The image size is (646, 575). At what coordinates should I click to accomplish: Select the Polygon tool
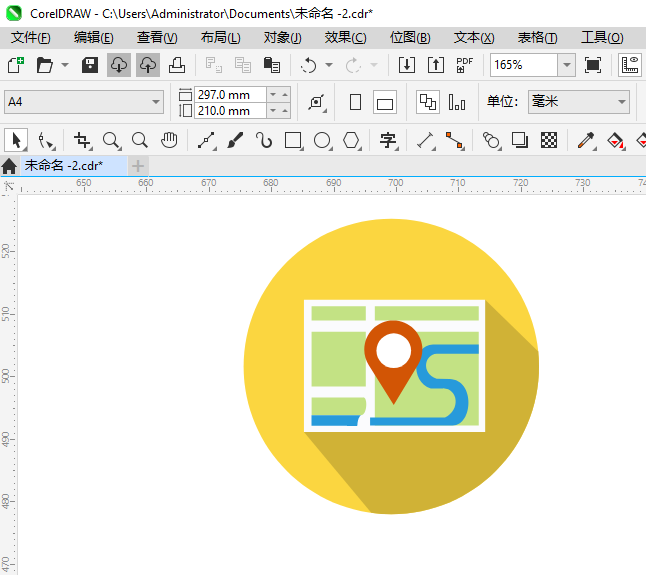click(351, 140)
